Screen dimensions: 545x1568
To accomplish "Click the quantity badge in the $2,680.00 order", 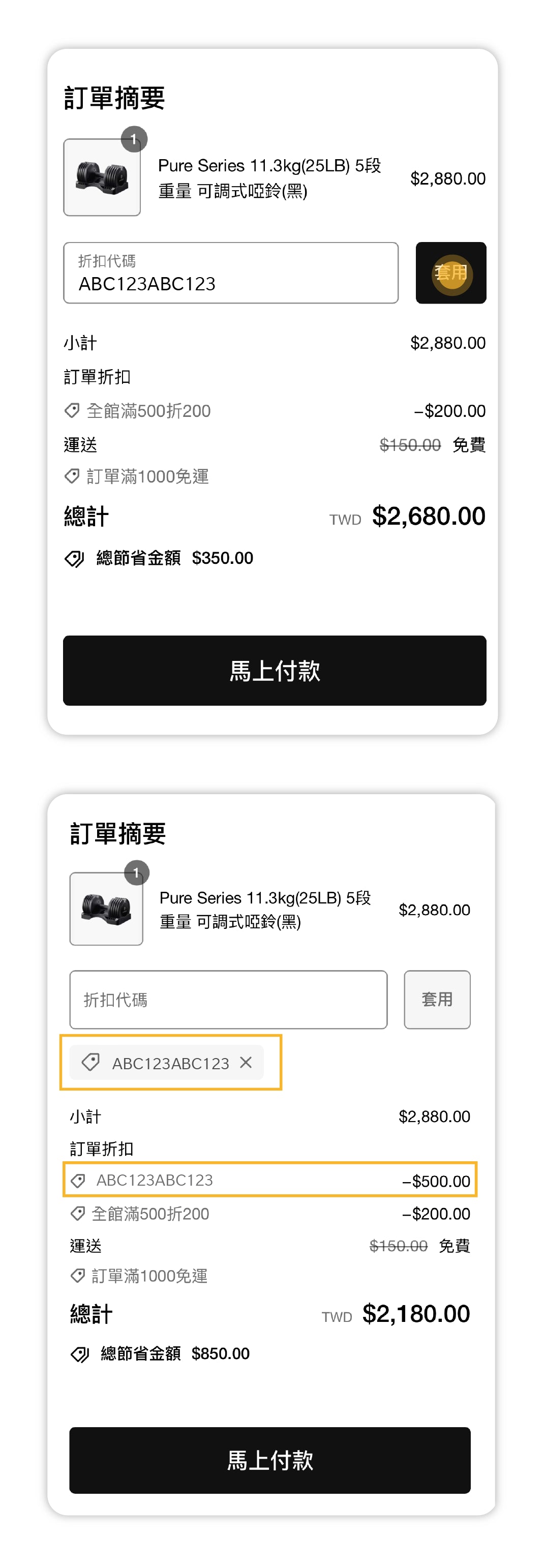I will (134, 139).
